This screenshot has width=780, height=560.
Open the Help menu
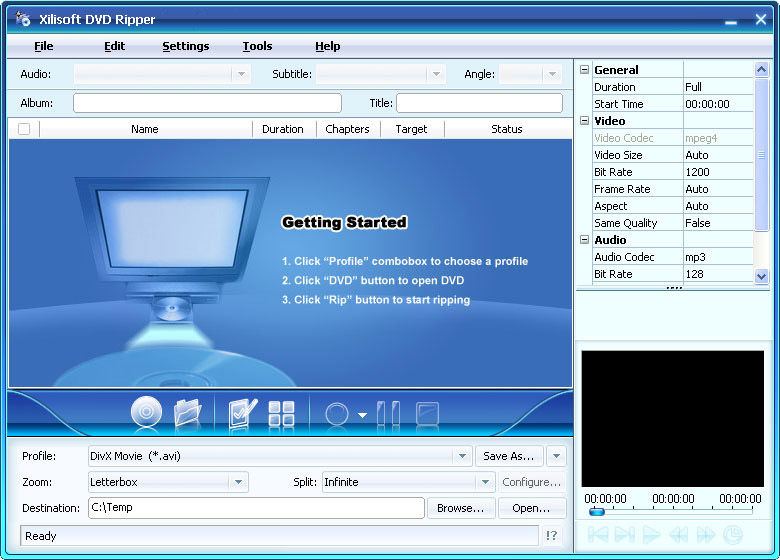(x=328, y=46)
